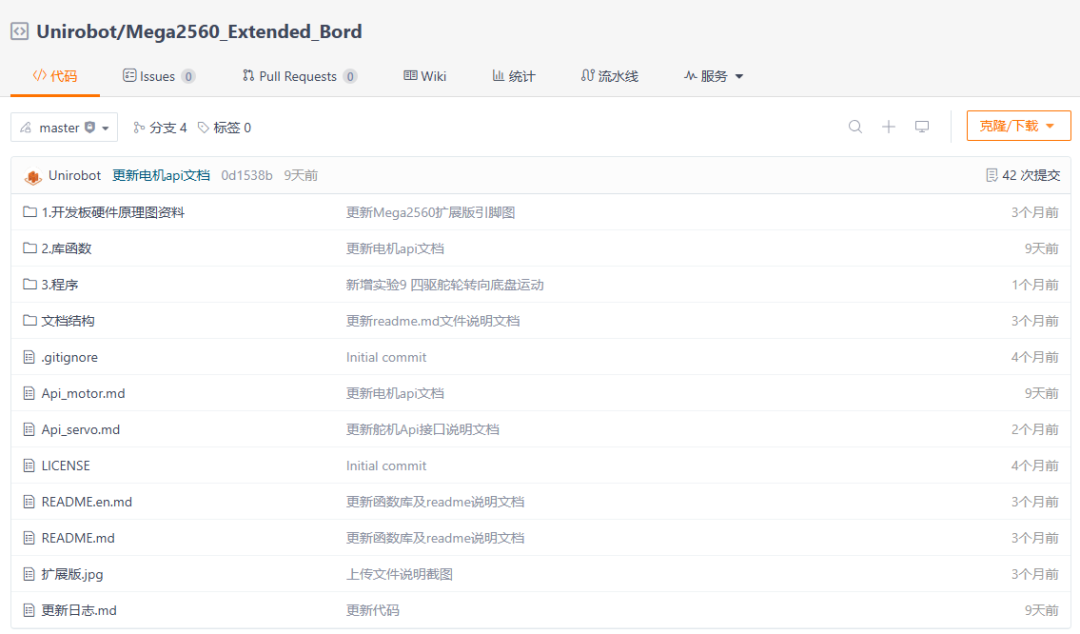
Task: Click the repository code icon beside title
Action: (x=19, y=32)
